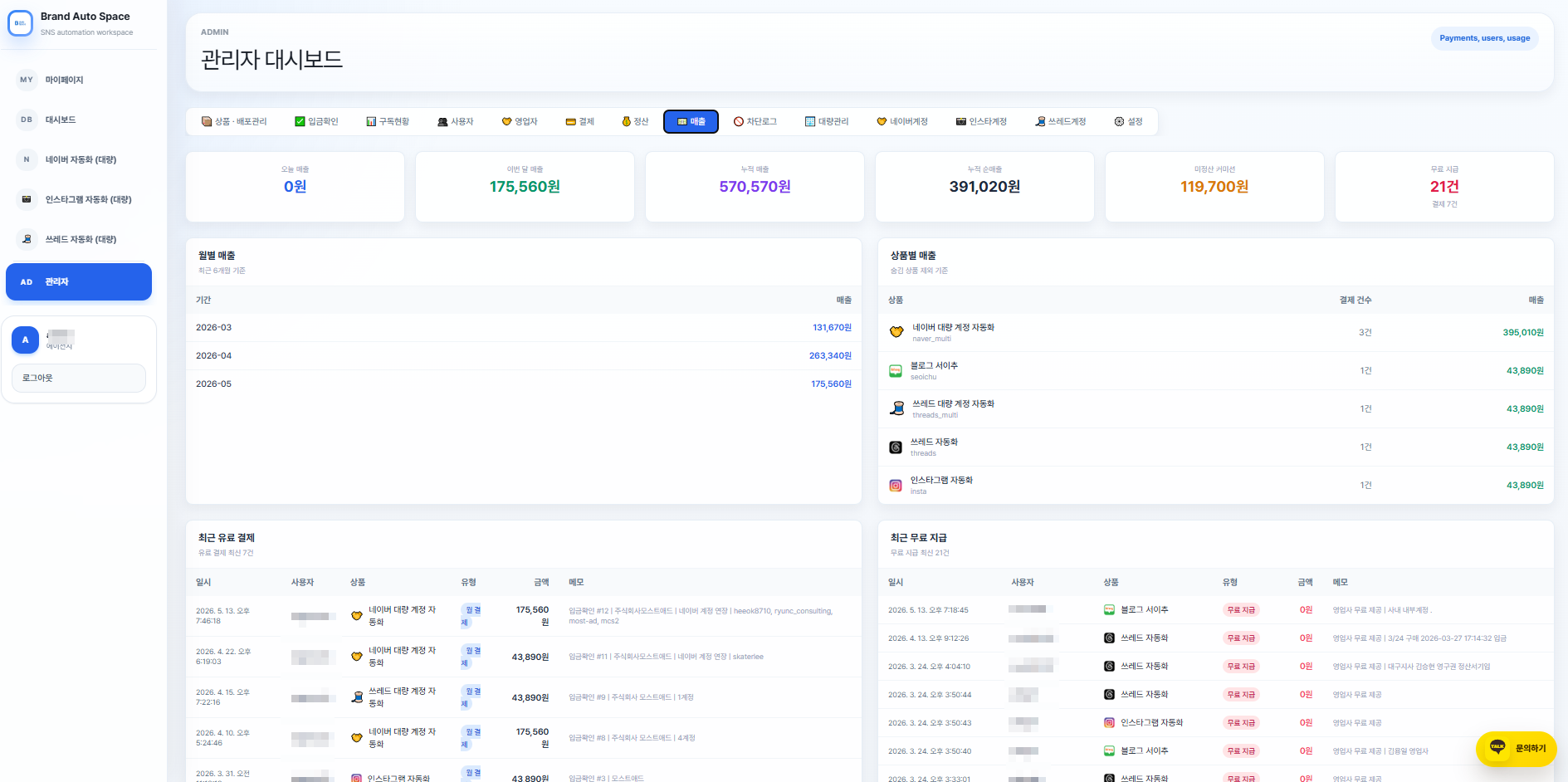
Task: Click the 인스타그램 자동화 product icon in 상품별 매출
Action: click(896, 486)
